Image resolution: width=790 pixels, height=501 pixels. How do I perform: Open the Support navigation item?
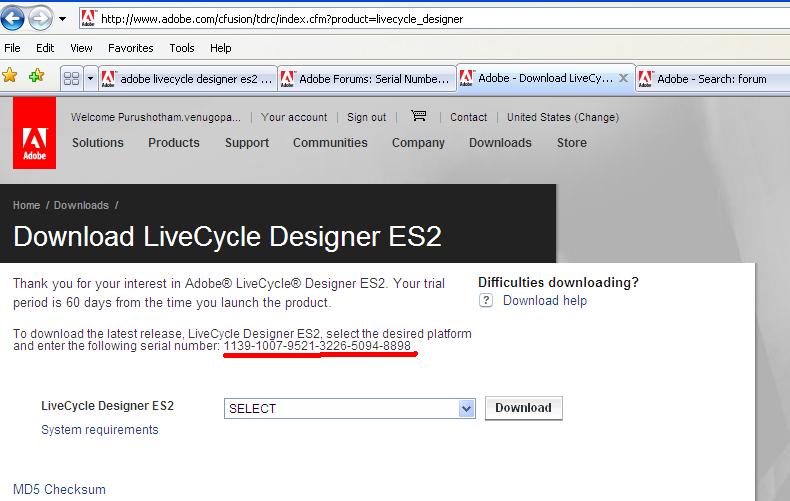click(x=247, y=143)
